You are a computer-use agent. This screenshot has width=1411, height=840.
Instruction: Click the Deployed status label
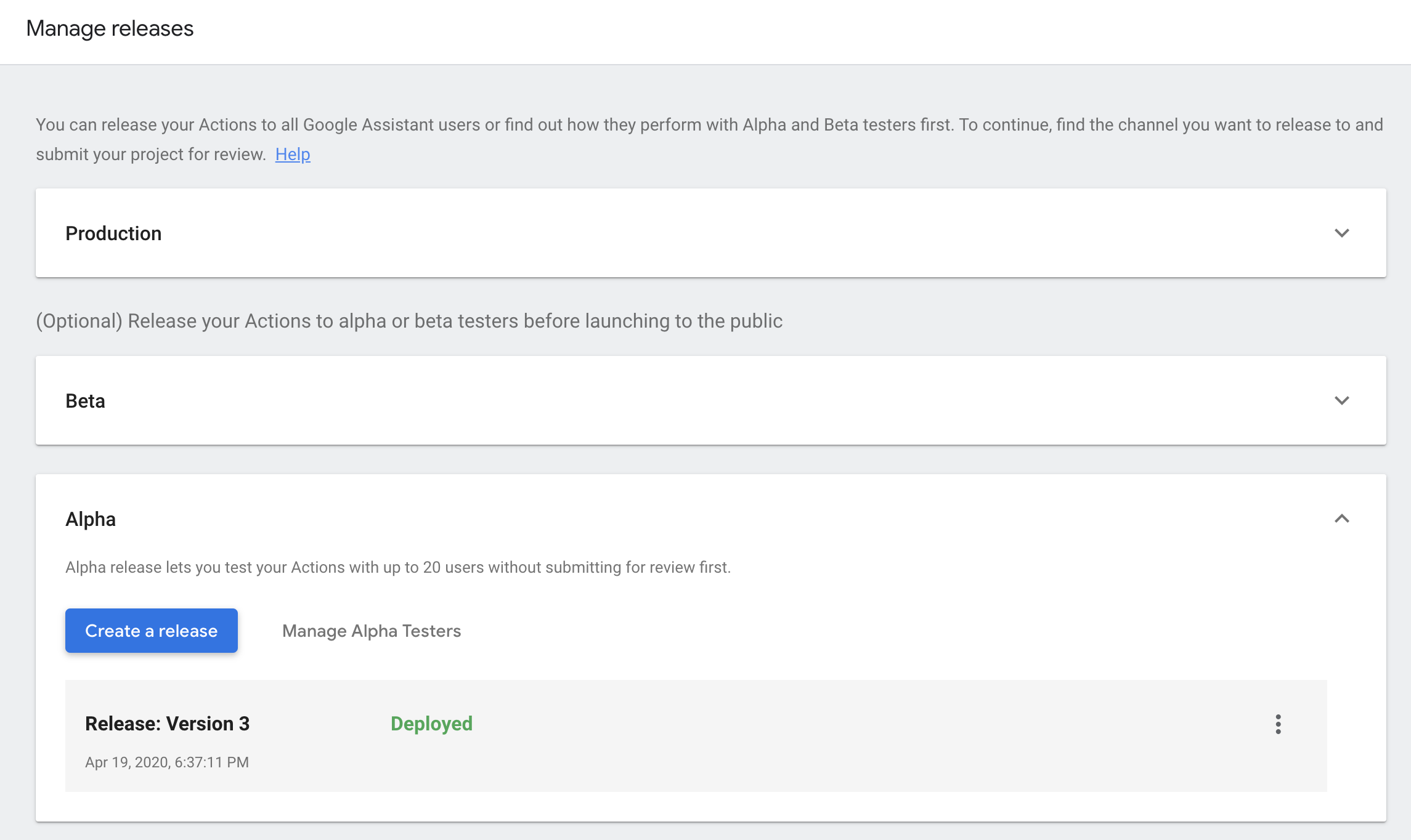click(x=431, y=724)
